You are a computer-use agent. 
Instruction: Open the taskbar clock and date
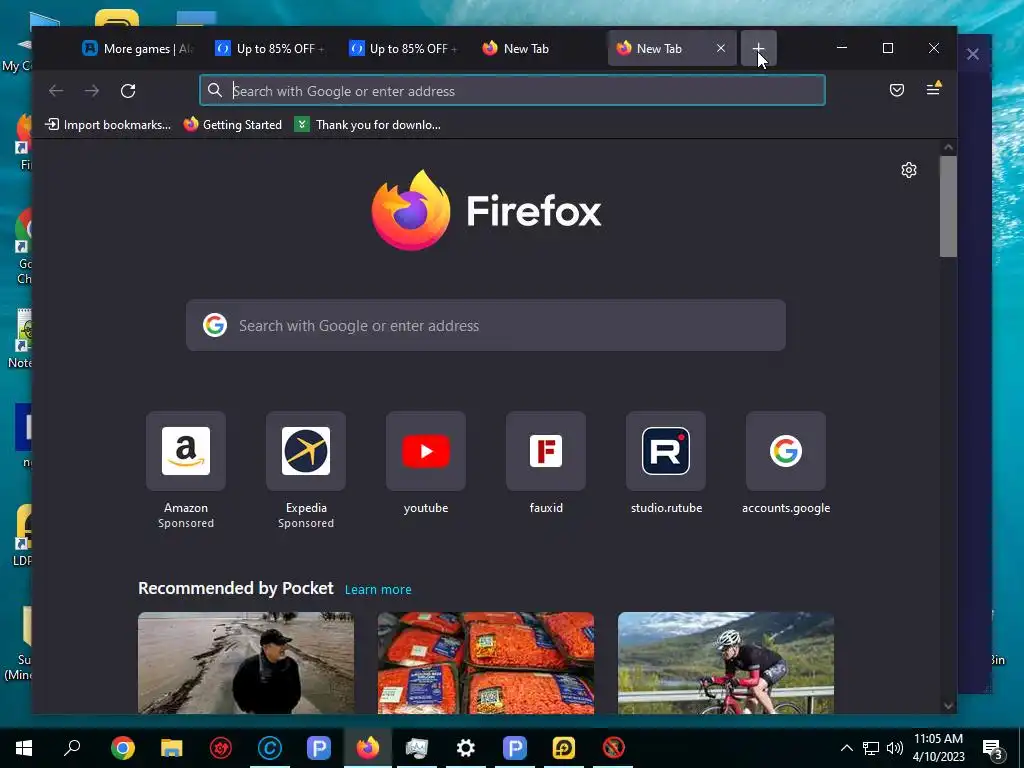pyautogui.click(x=938, y=748)
